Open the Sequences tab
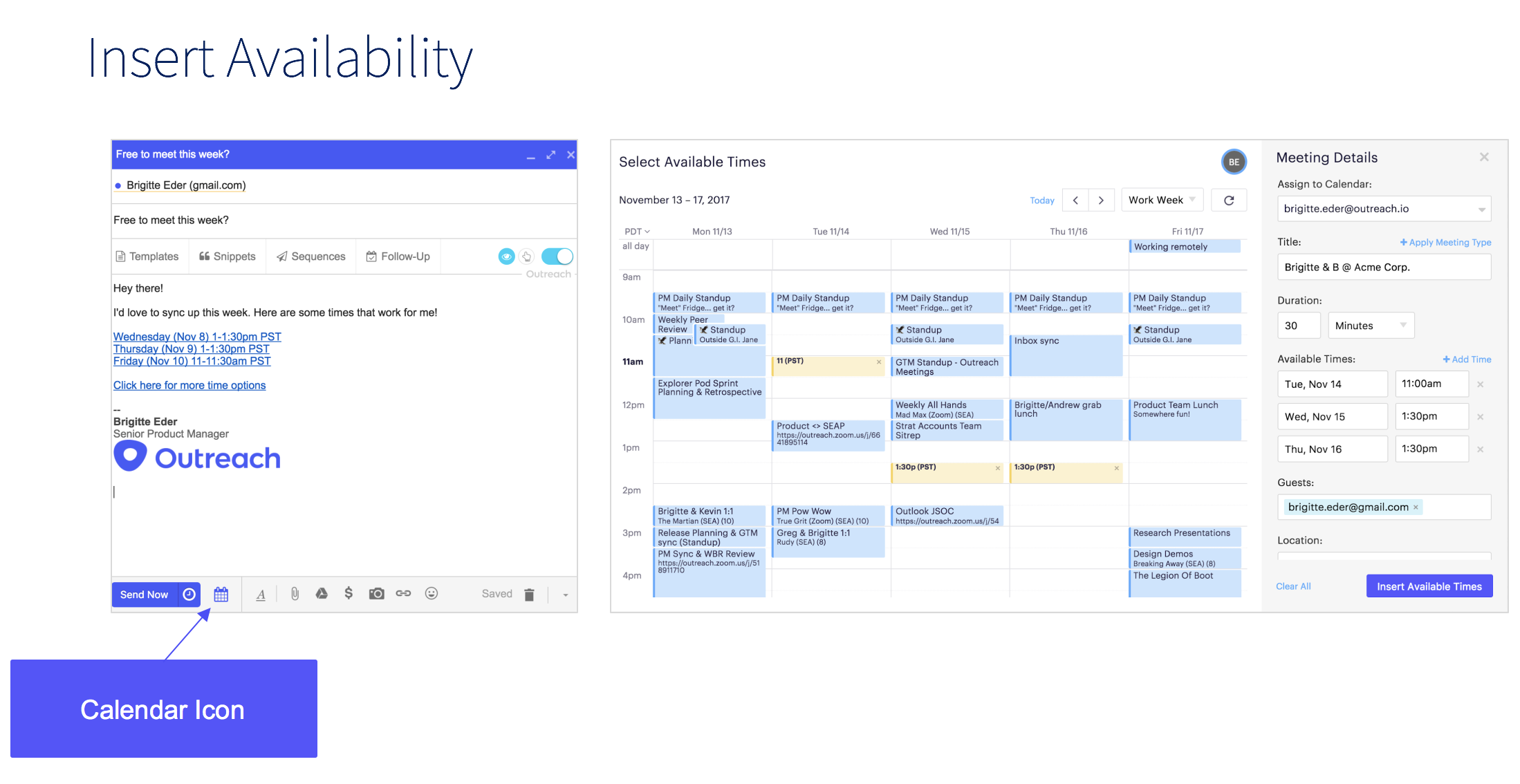This screenshot has width=1520, height=784. tap(311, 256)
